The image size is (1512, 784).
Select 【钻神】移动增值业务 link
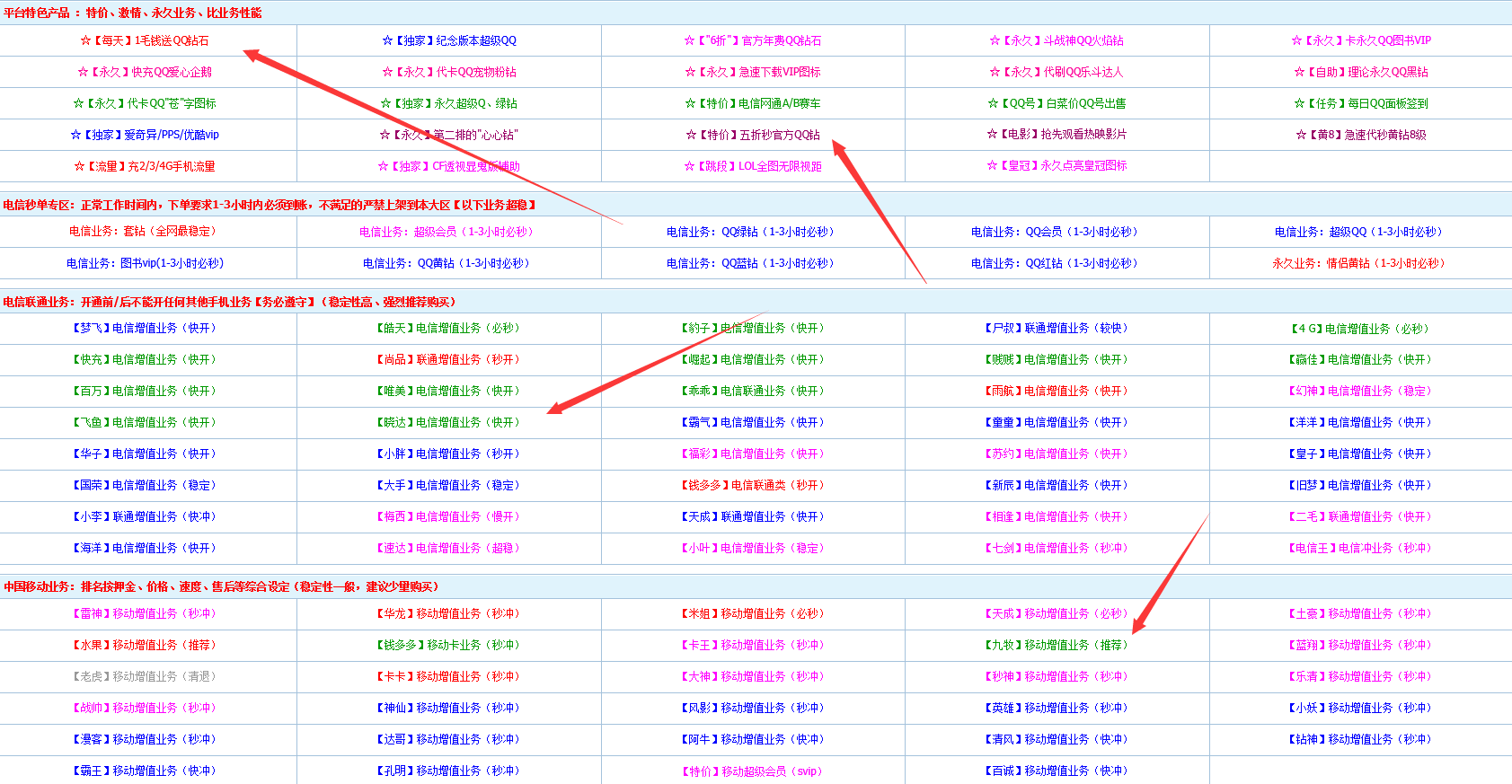pyautogui.click(x=1360, y=739)
